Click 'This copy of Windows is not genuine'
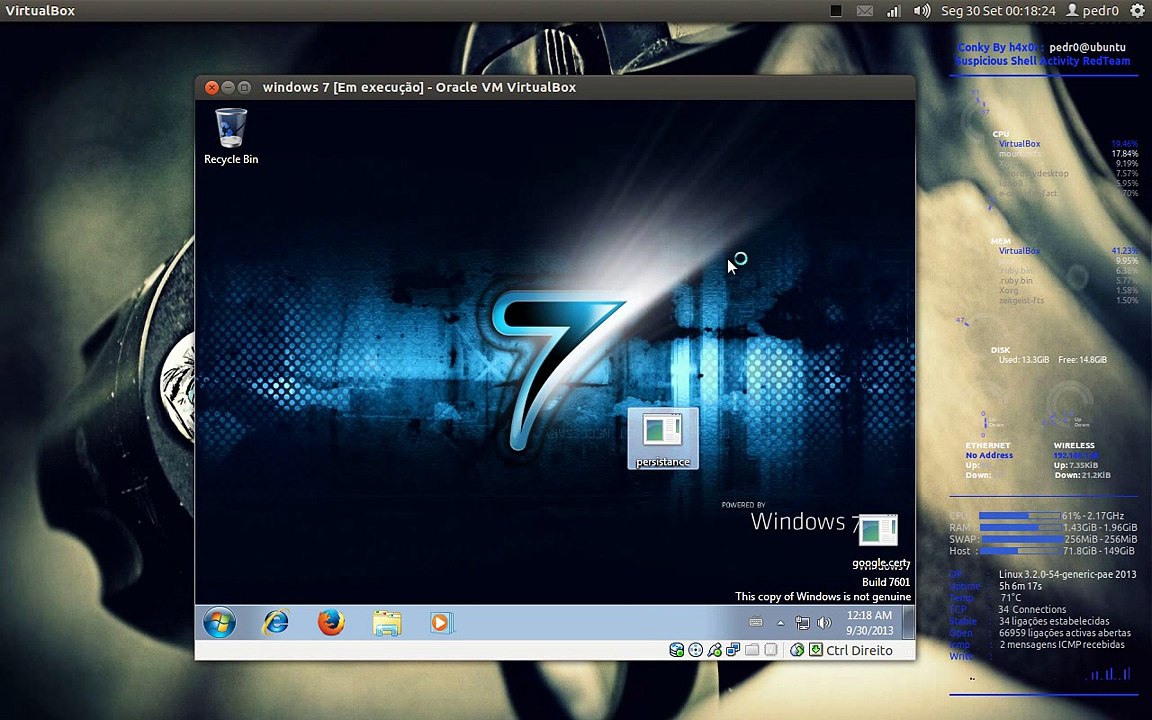 [x=823, y=597]
